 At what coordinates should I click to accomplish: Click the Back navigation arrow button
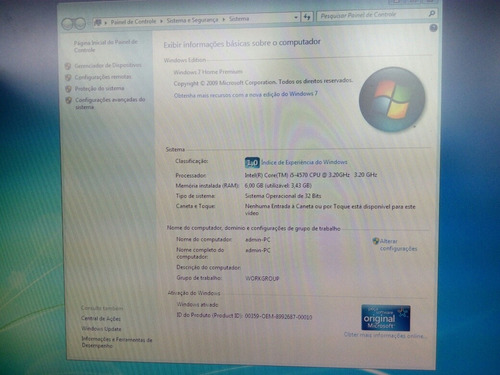tap(67, 24)
